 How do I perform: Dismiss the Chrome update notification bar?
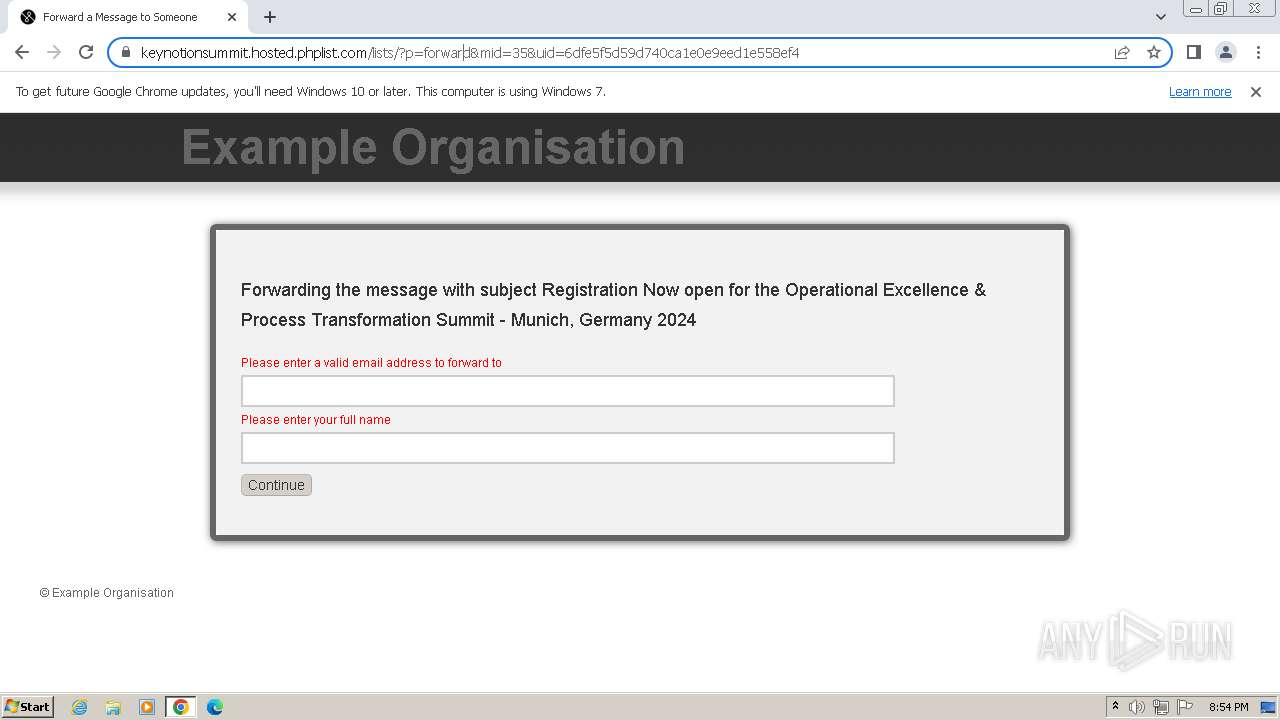1256,92
